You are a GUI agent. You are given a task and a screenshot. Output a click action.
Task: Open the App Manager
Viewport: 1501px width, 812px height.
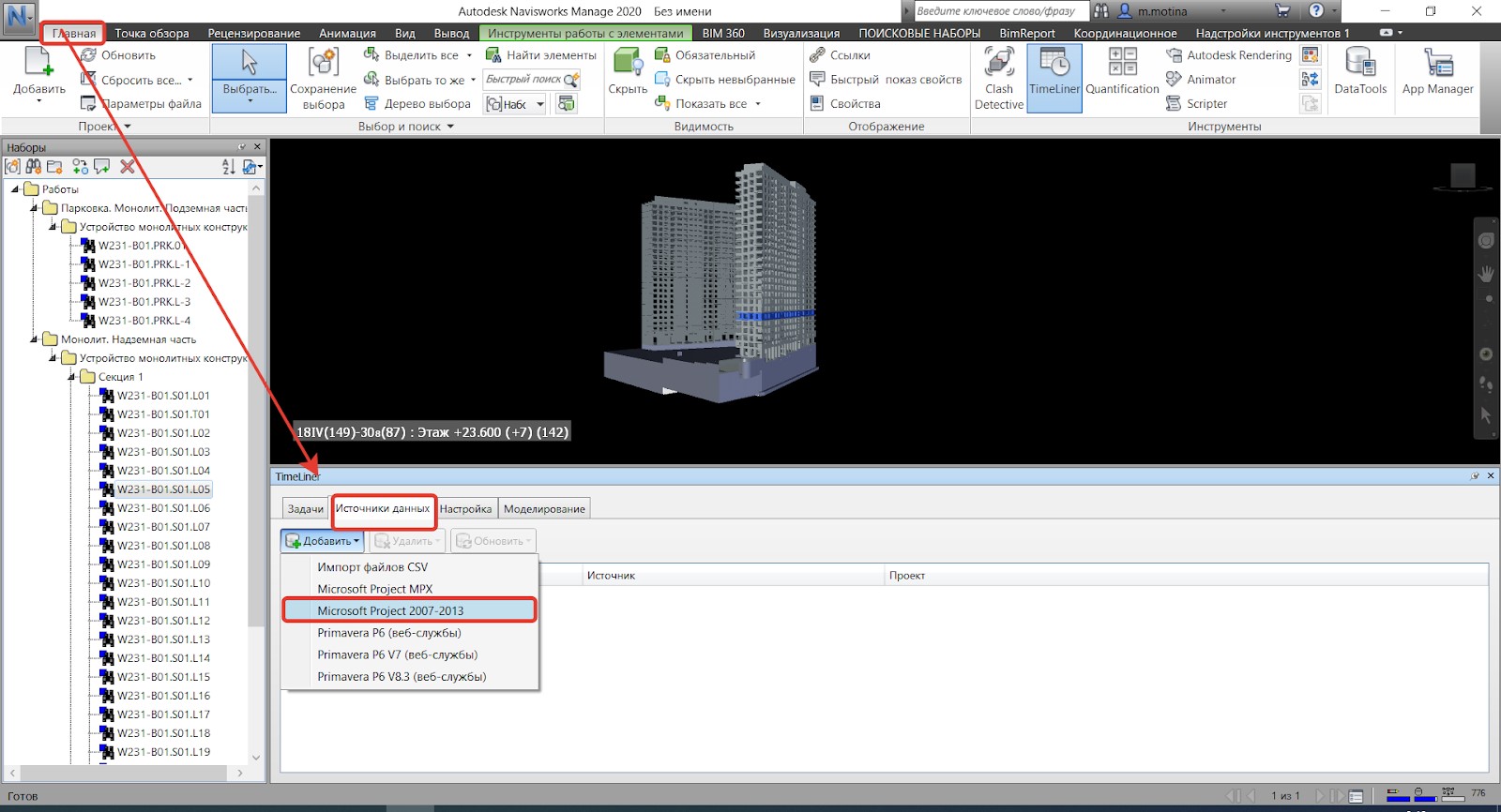(x=1437, y=73)
